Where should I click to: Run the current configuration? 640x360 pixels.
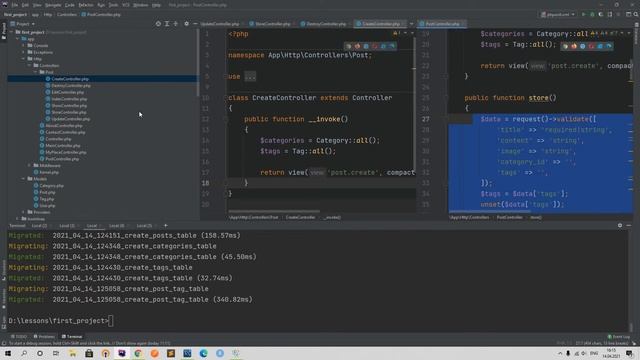pos(584,14)
